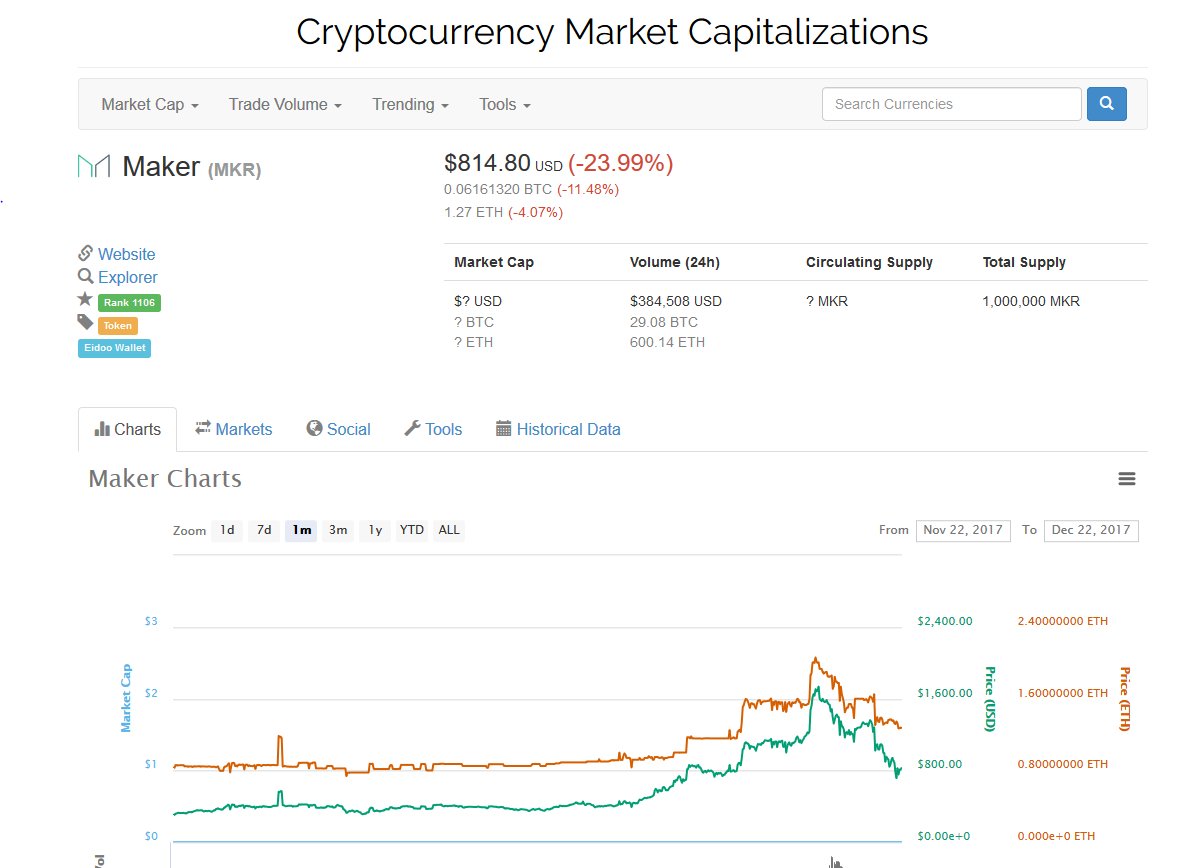Switch to the Markets tab
This screenshot has height=868, width=1185.
[x=234, y=429]
